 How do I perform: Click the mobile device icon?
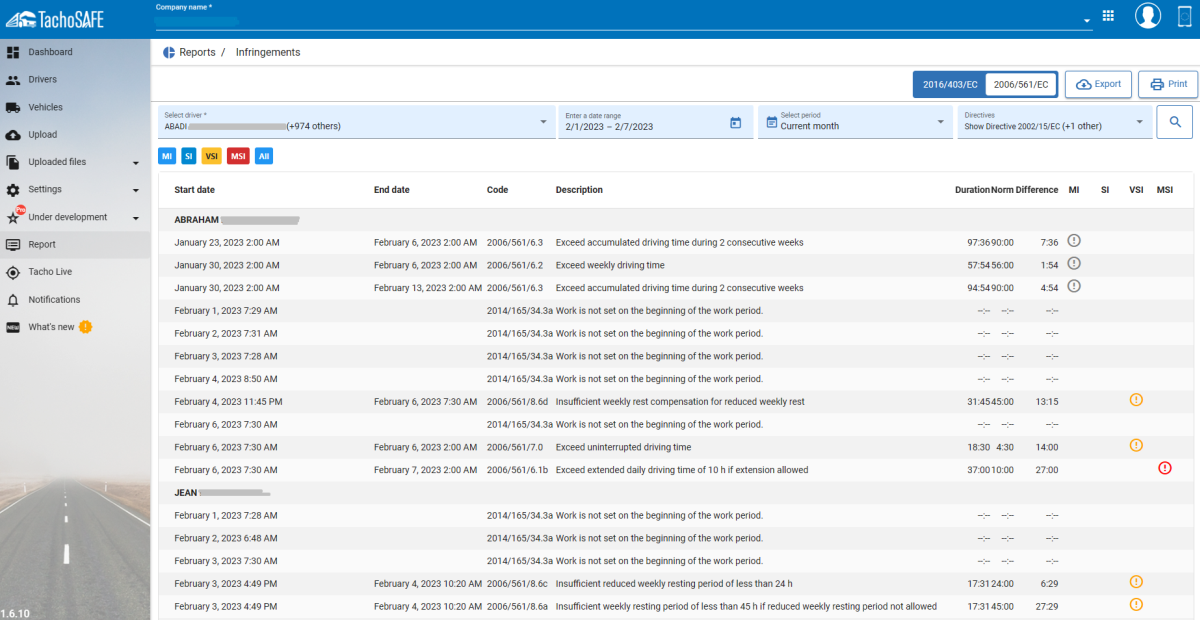click(1184, 16)
